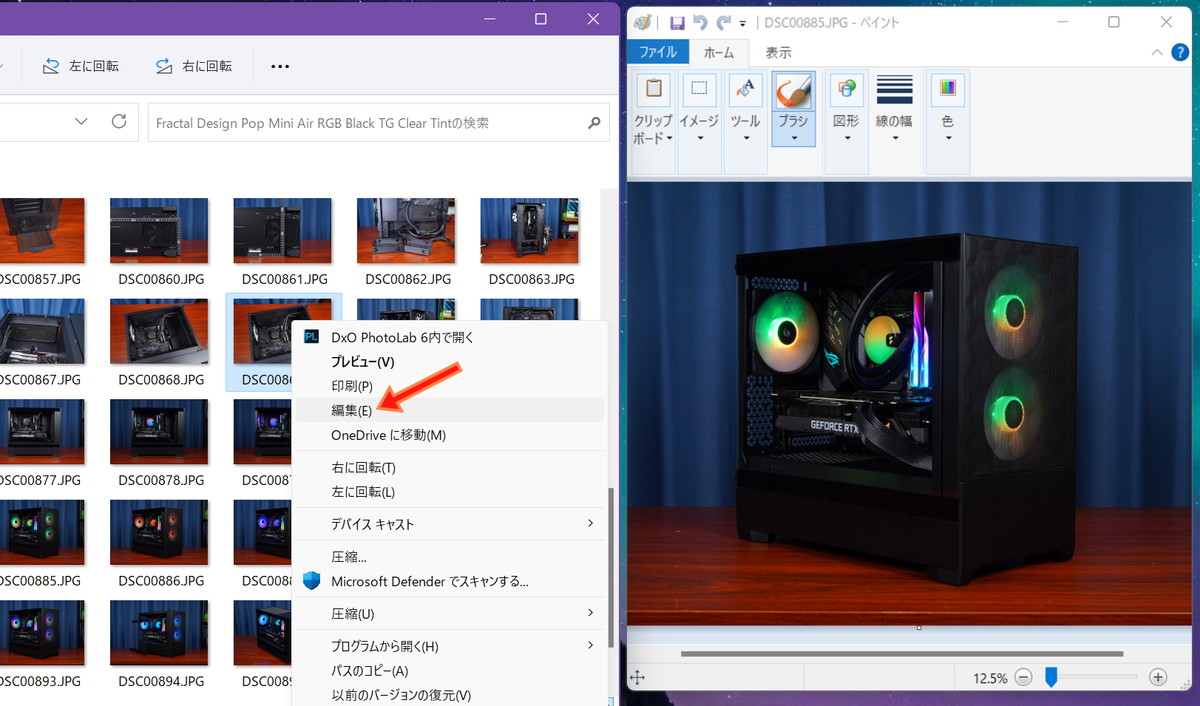
Task: Expand the プログラムから開く(H) submenu
Action: click(591, 646)
